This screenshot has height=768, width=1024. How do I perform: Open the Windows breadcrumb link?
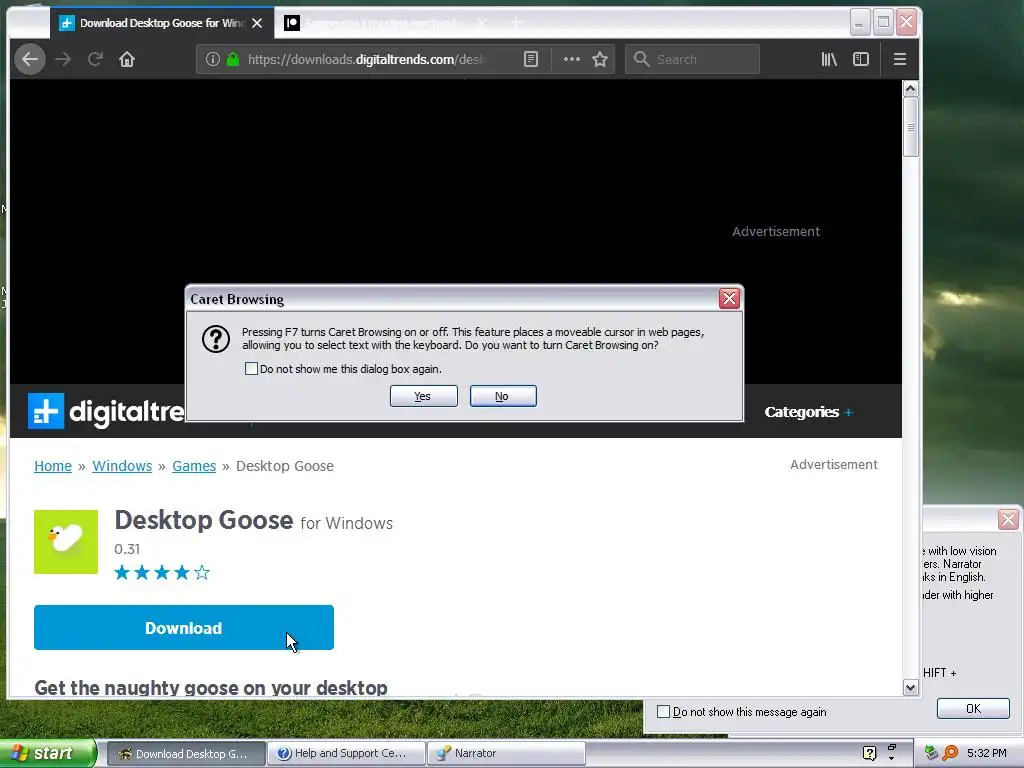(122, 466)
